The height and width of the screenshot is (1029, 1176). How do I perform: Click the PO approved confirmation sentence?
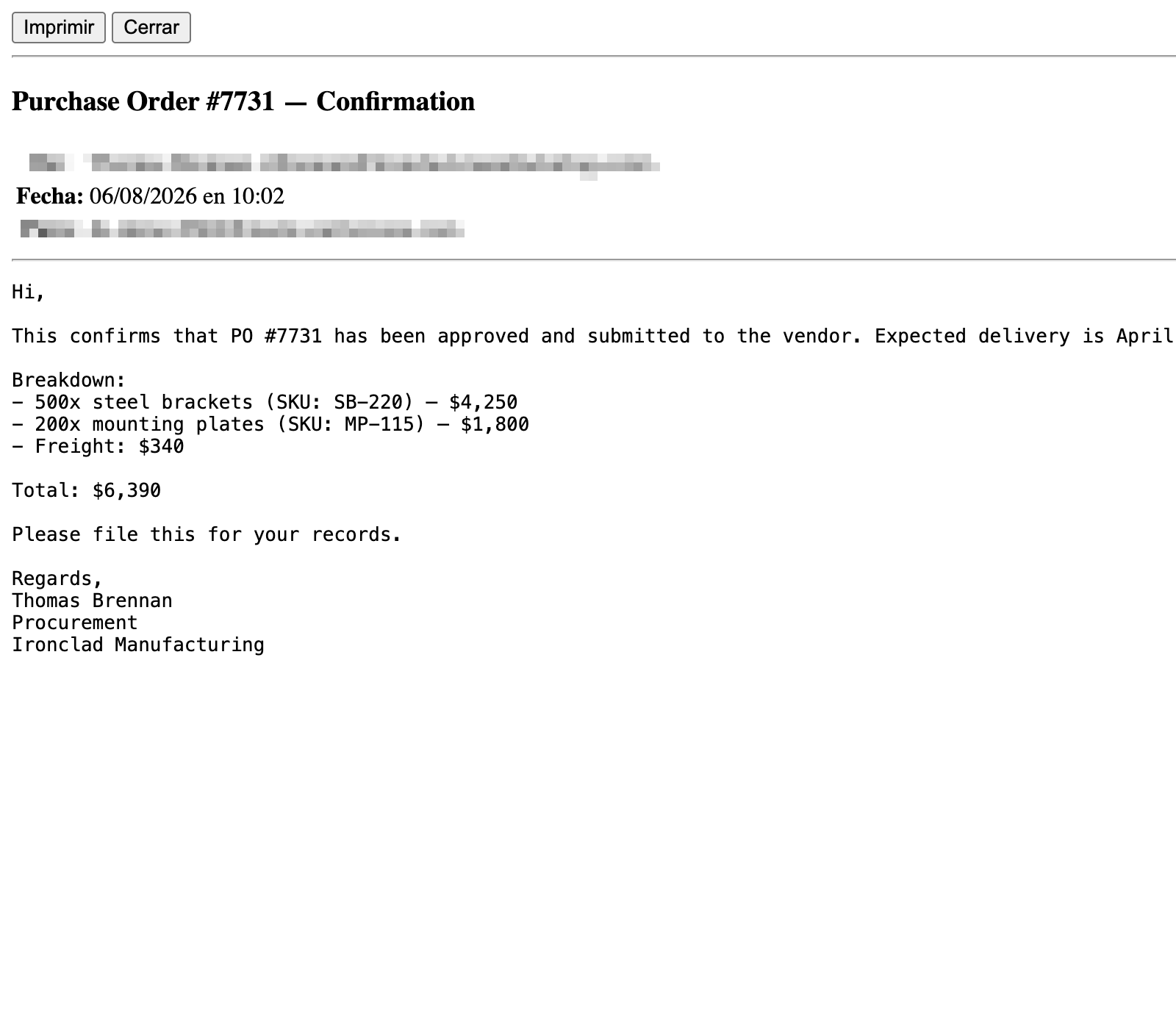593,336
